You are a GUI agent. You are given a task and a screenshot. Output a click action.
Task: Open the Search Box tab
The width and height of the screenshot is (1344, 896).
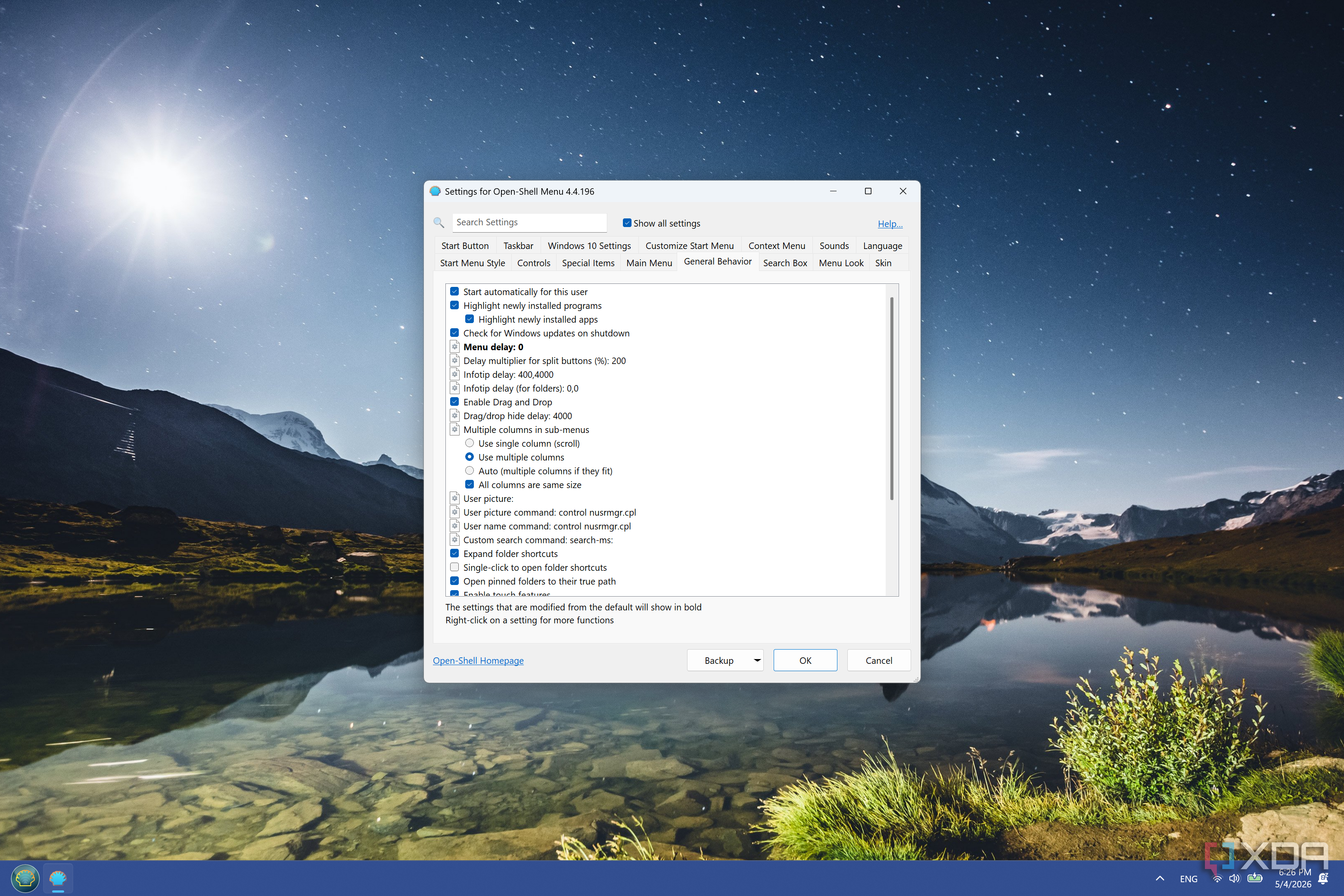pos(785,263)
